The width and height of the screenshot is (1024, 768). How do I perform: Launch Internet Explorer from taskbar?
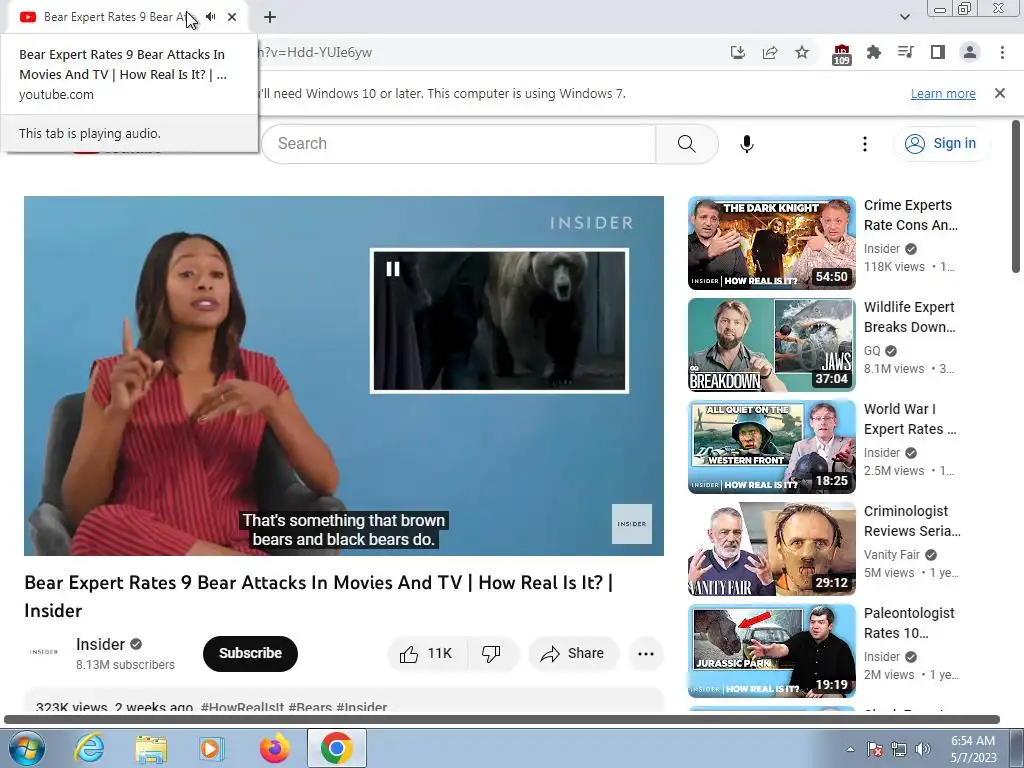click(x=89, y=748)
